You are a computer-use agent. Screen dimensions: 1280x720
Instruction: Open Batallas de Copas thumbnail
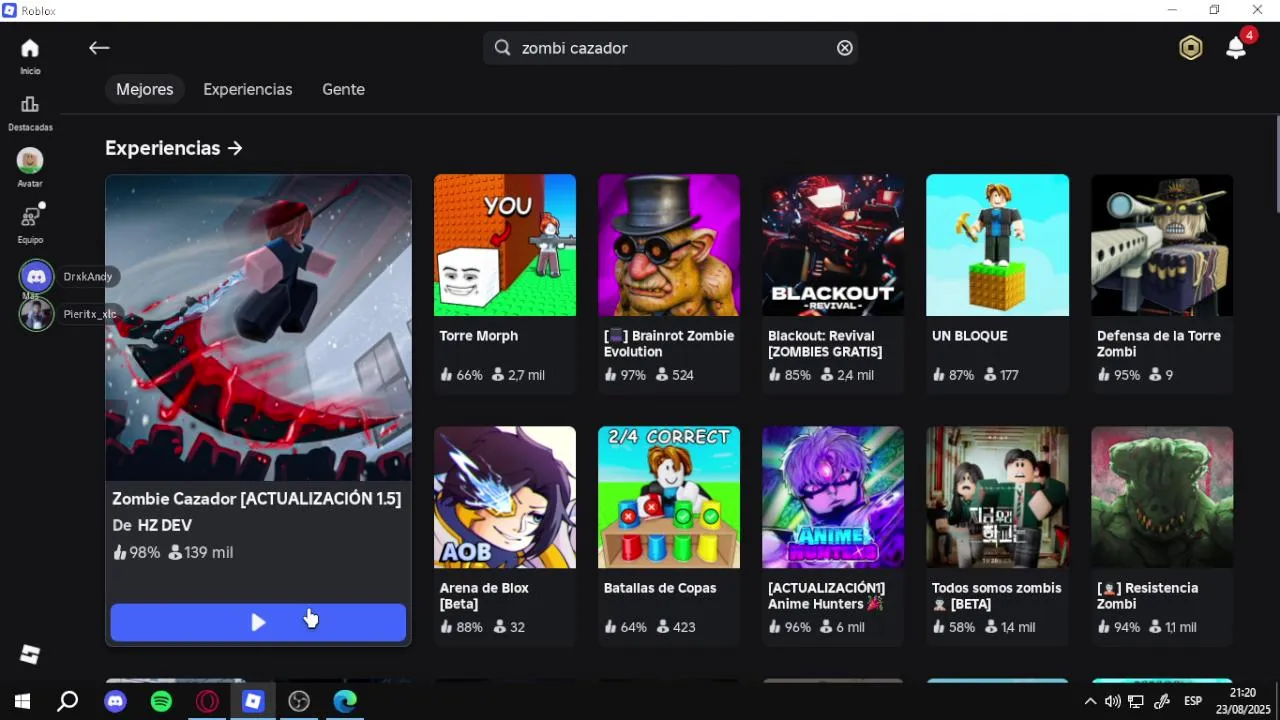669,497
